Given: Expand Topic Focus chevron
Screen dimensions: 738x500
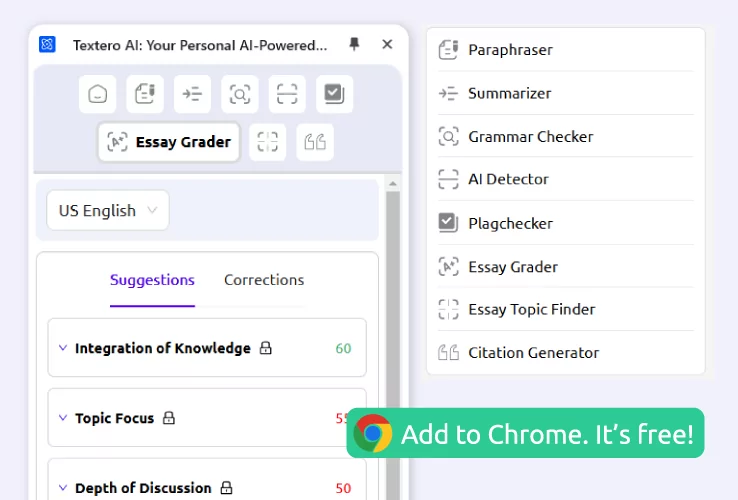Looking at the screenshot, I should point(63,418).
